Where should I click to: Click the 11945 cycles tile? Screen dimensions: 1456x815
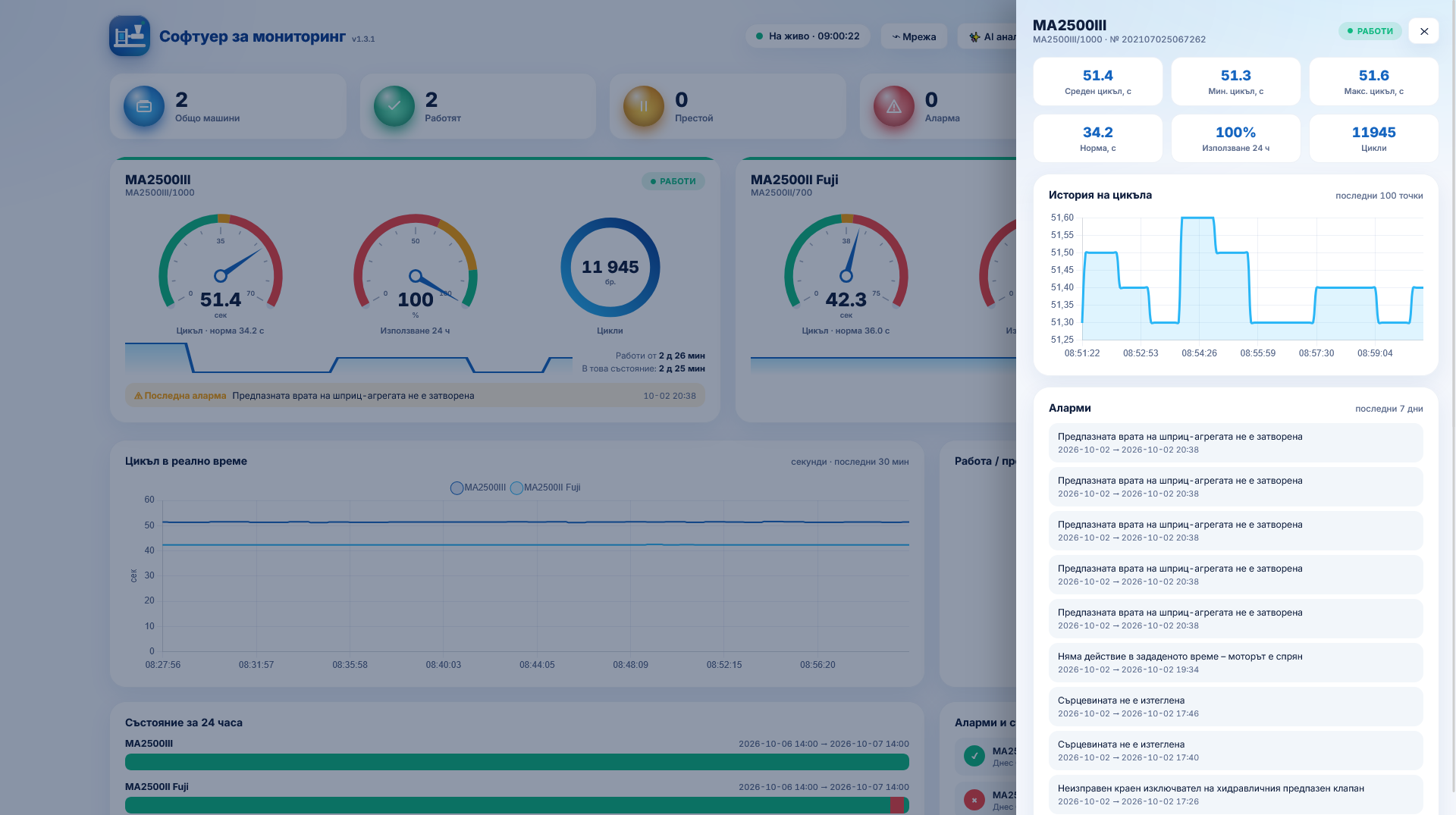click(x=1374, y=138)
